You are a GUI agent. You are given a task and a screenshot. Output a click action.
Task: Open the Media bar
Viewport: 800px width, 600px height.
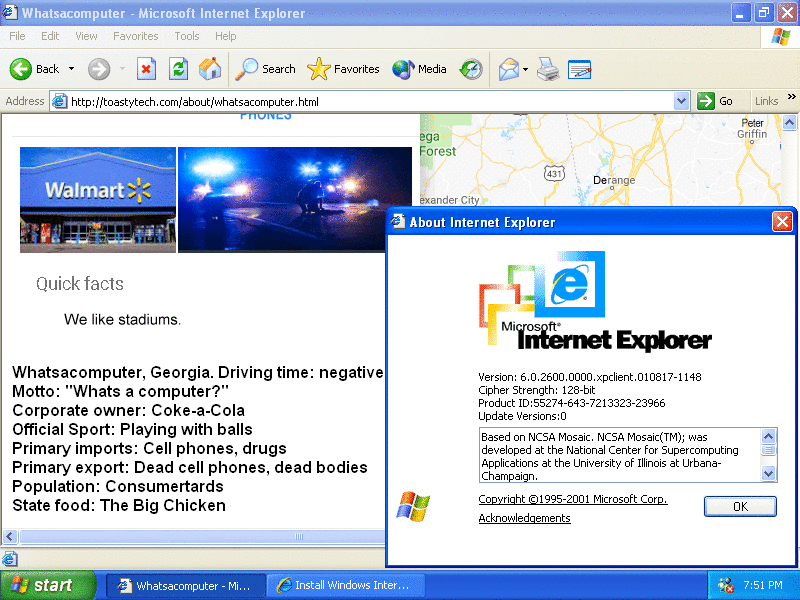[419, 69]
